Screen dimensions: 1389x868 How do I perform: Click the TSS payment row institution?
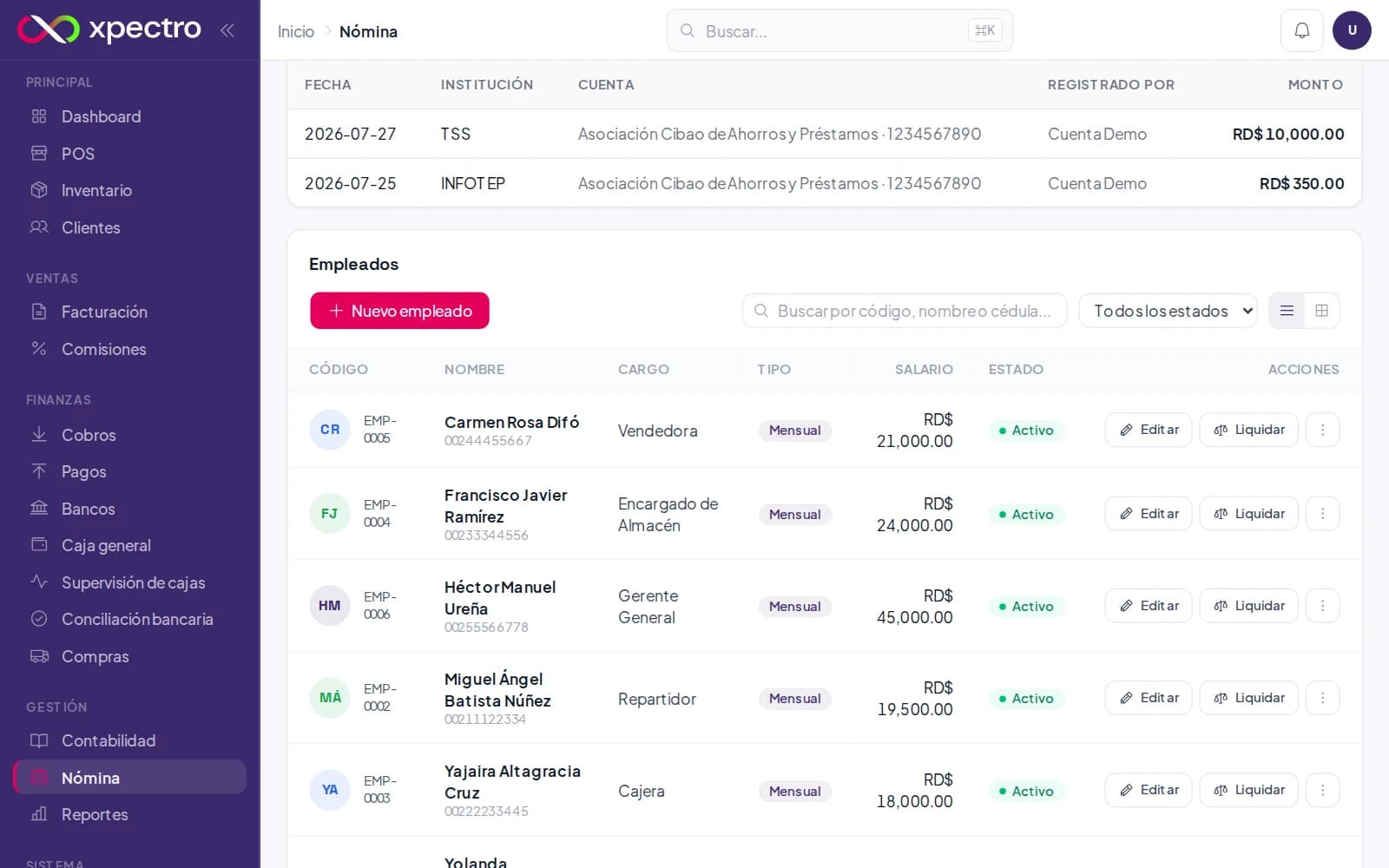point(455,134)
